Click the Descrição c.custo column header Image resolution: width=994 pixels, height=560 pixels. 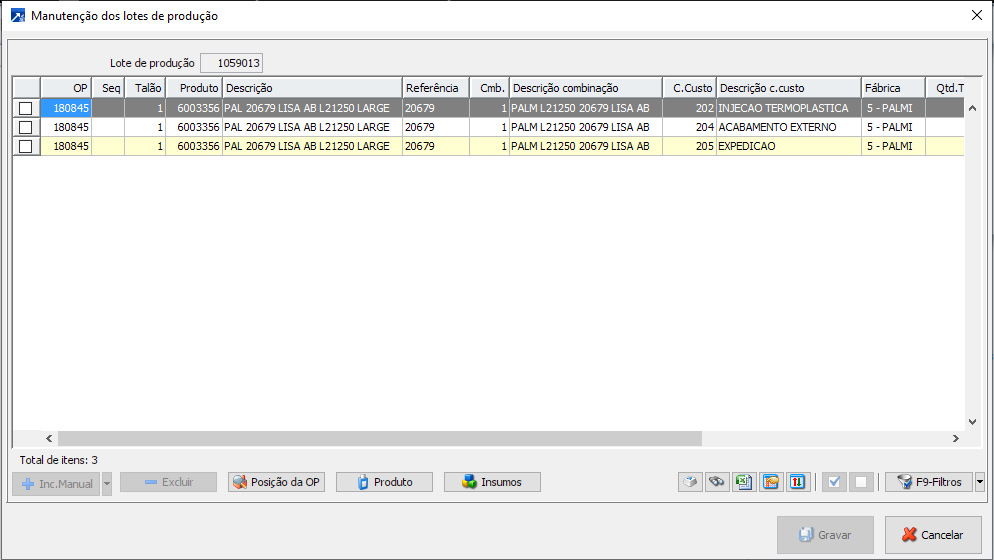(x=789, y=88)
